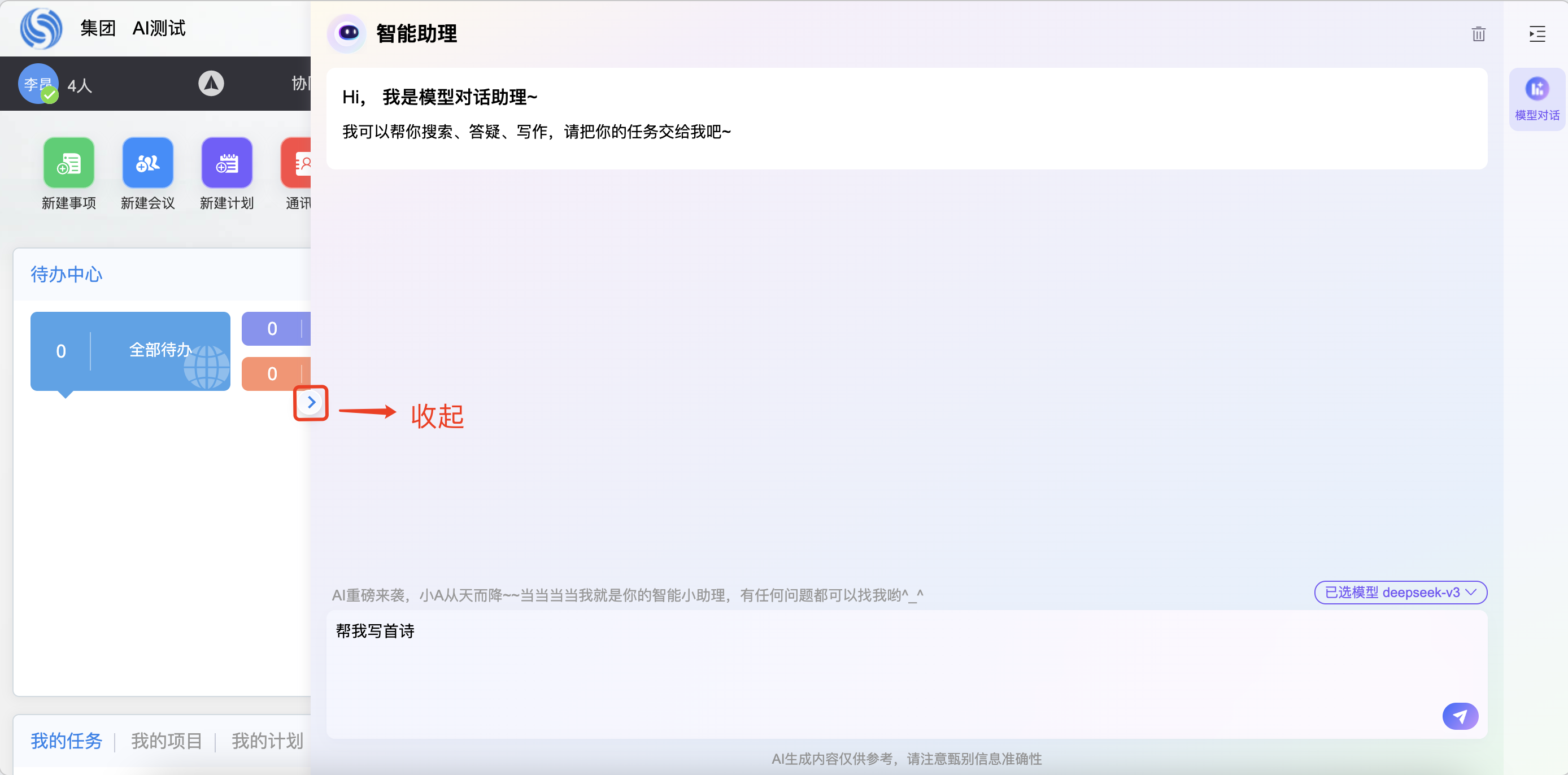Click the 智能助理 robot avatar icon

click(347, 33)
